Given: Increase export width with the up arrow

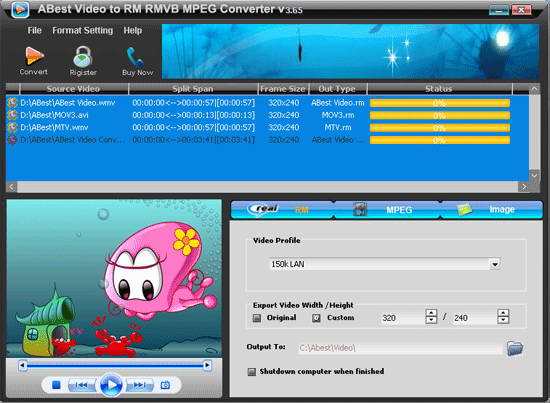Looking at the screenshot, I should pos(431,313).
